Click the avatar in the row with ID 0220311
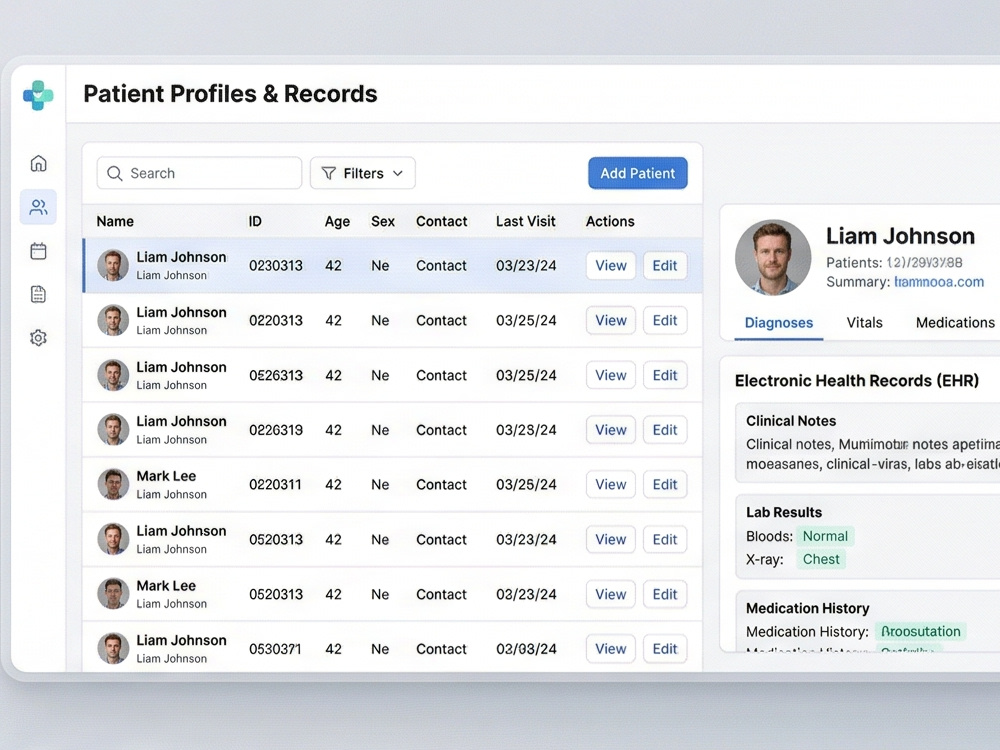 tap(113, 485)
